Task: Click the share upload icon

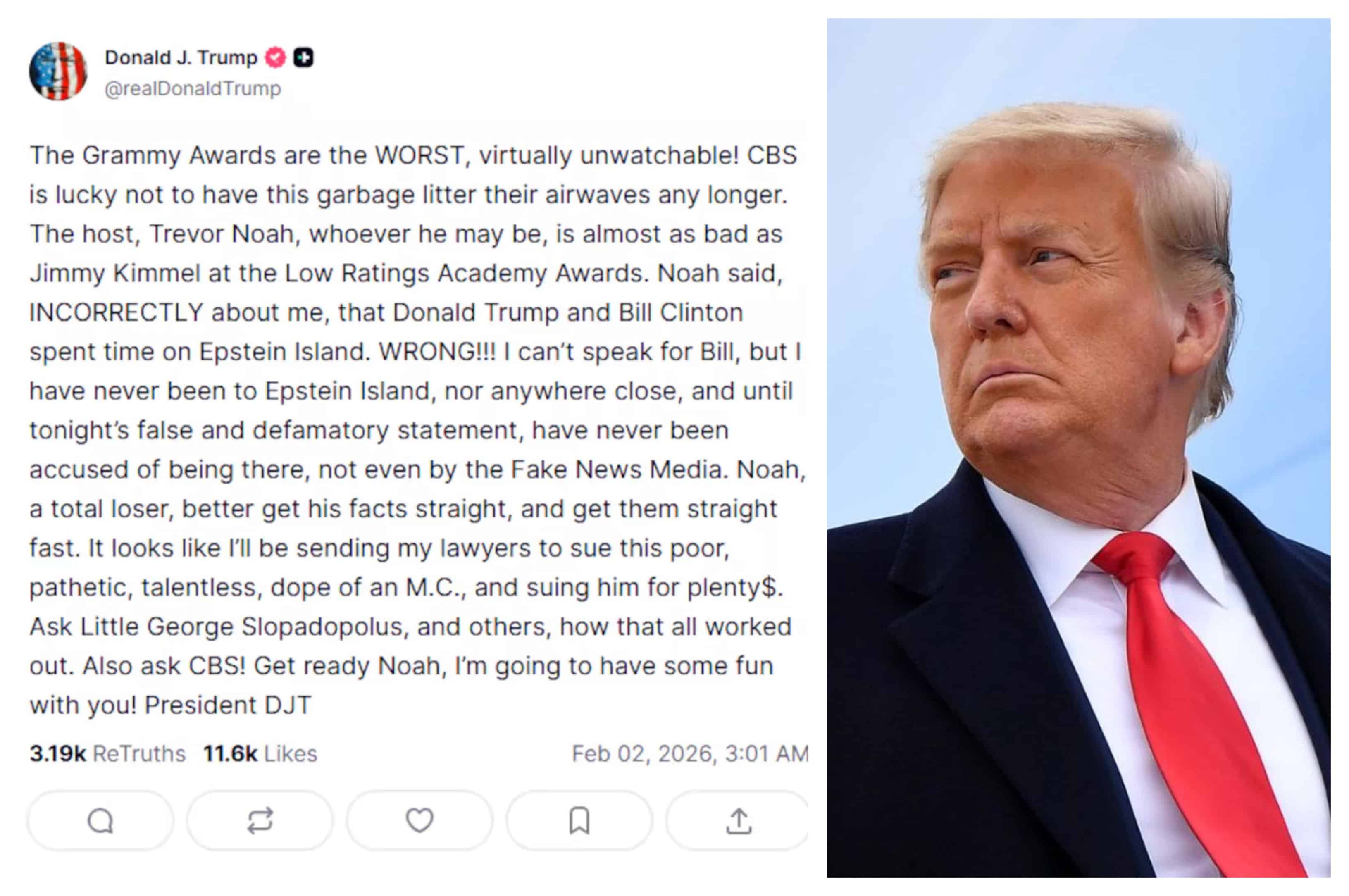Action: (738, 821)
